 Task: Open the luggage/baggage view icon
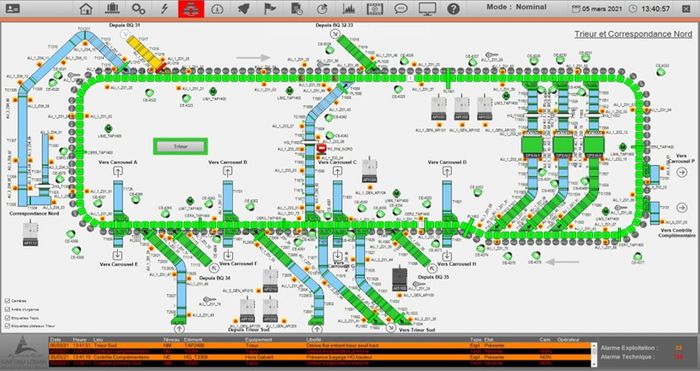click(x=112, y=8)
